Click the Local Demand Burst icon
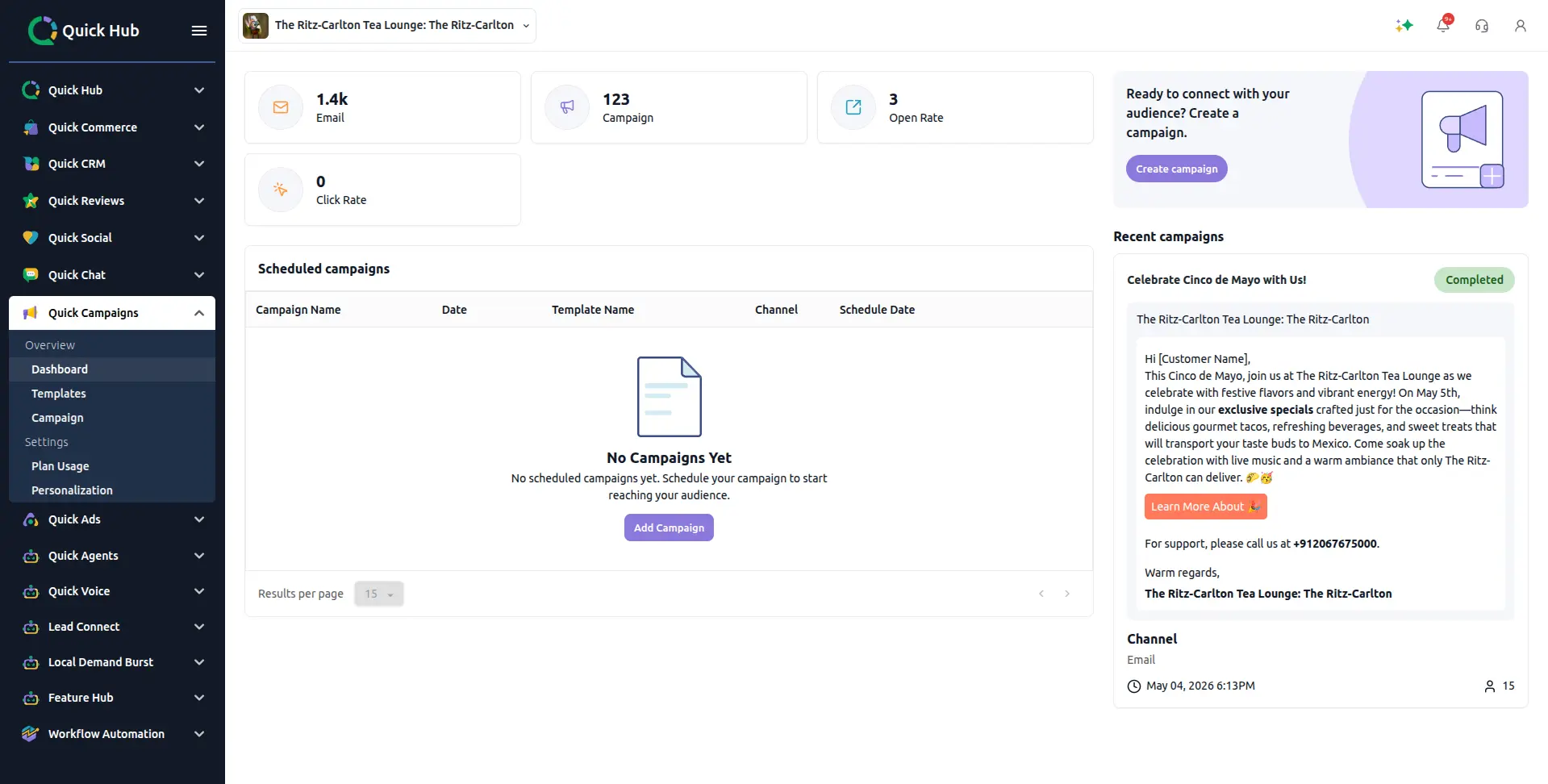The height and width of the screenshot is (784, 1548). coord(31,662)
